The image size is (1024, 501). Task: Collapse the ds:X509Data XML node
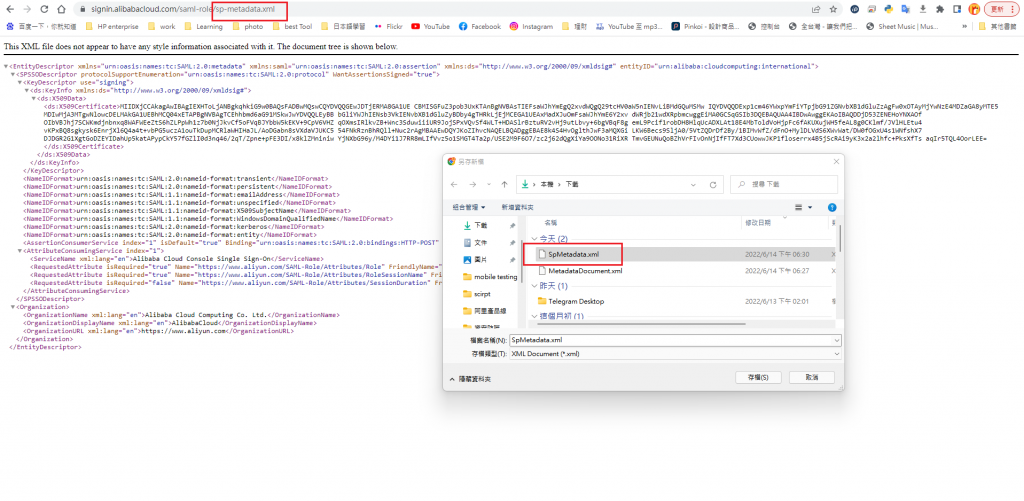click(35, 99)
